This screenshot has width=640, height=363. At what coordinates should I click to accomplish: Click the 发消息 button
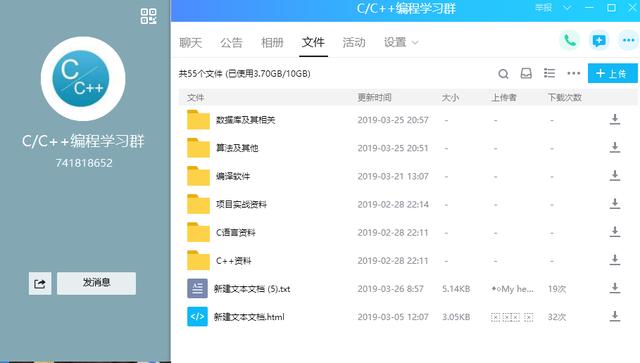click(96, 283)
